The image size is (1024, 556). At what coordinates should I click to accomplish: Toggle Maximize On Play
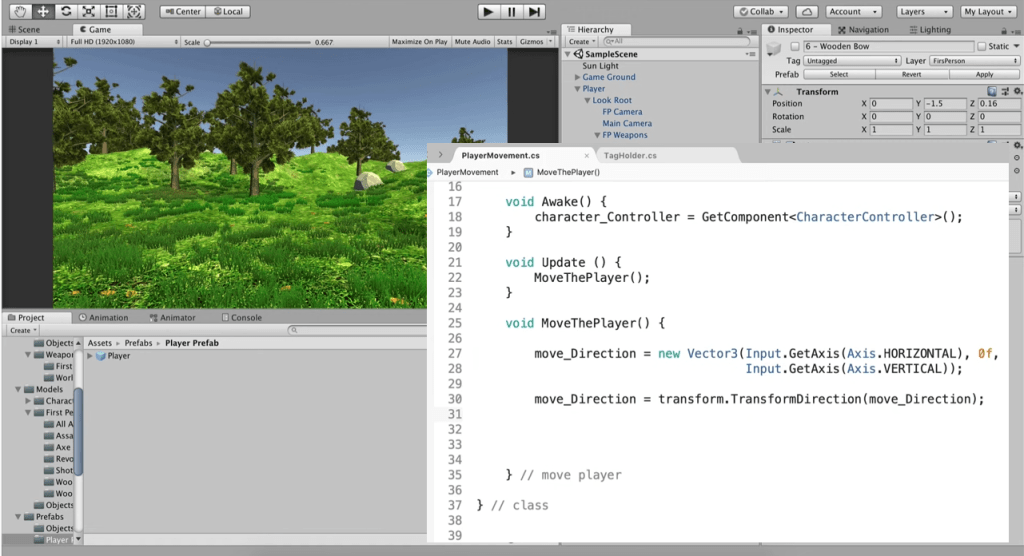click(x=419, y=42)
